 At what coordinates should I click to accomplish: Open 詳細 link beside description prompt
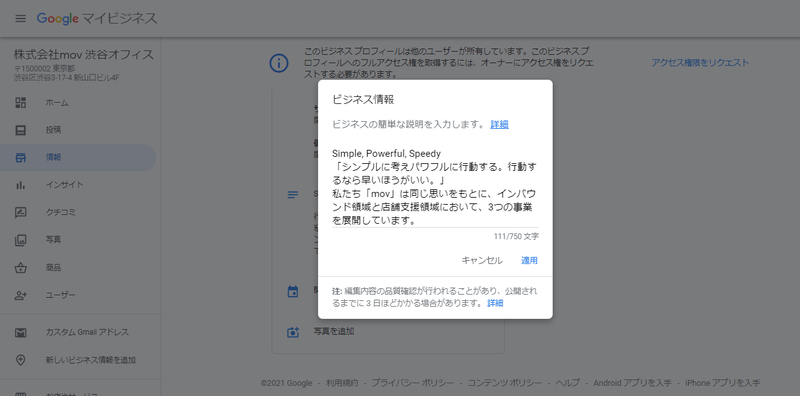[x=499, y=125]
